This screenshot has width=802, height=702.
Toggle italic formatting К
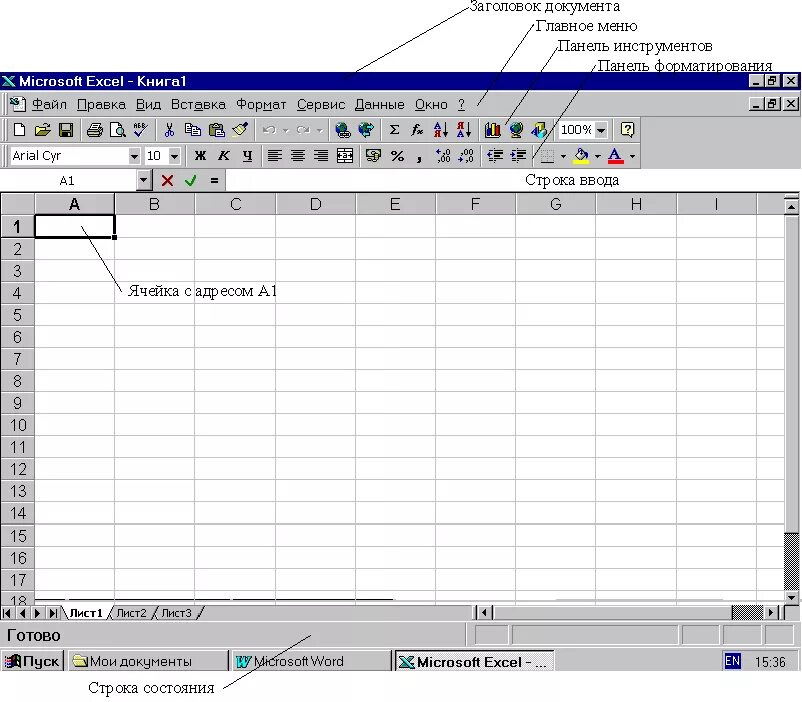tap(224, 156)
